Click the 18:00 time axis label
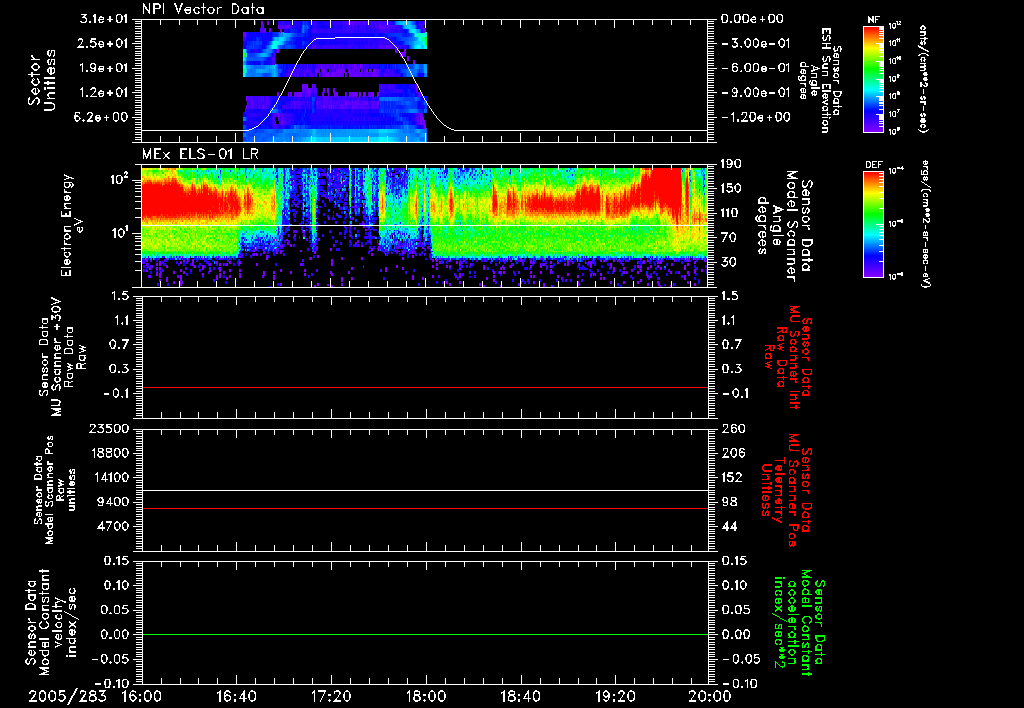The height and width of the screenshot is (708, 1024). coord(426,697)
